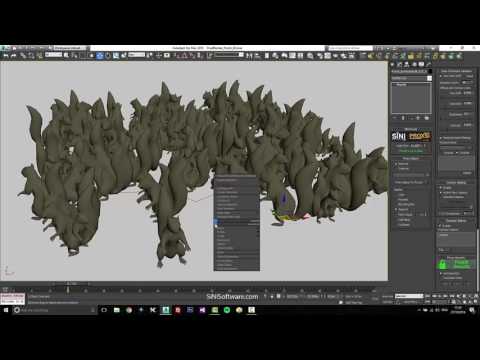Toggle the Enable checkbox in lower right rollout
480x360 pixels.
click(x=440, y=226)
